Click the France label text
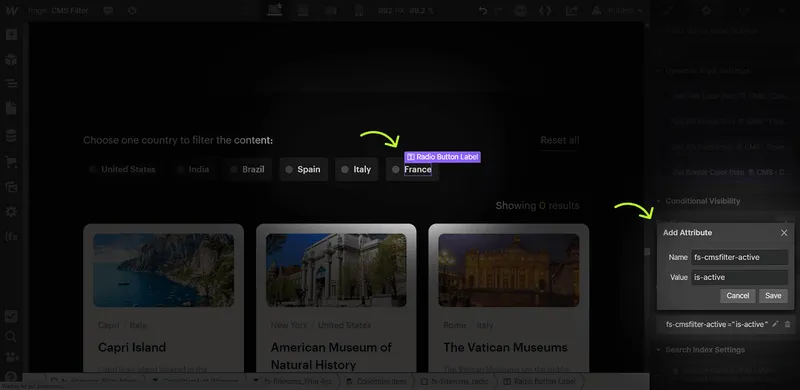800x390 pixels. pyautogui.click(x=418, y=169)
